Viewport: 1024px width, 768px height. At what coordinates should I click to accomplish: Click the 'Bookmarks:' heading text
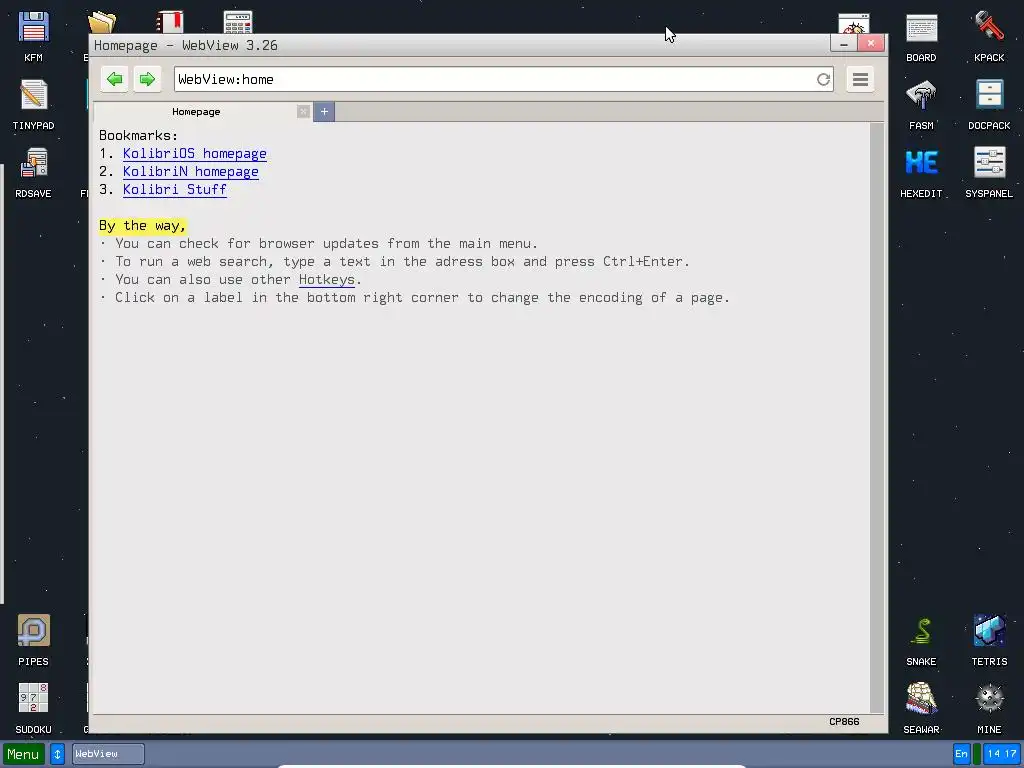point(138,136)
